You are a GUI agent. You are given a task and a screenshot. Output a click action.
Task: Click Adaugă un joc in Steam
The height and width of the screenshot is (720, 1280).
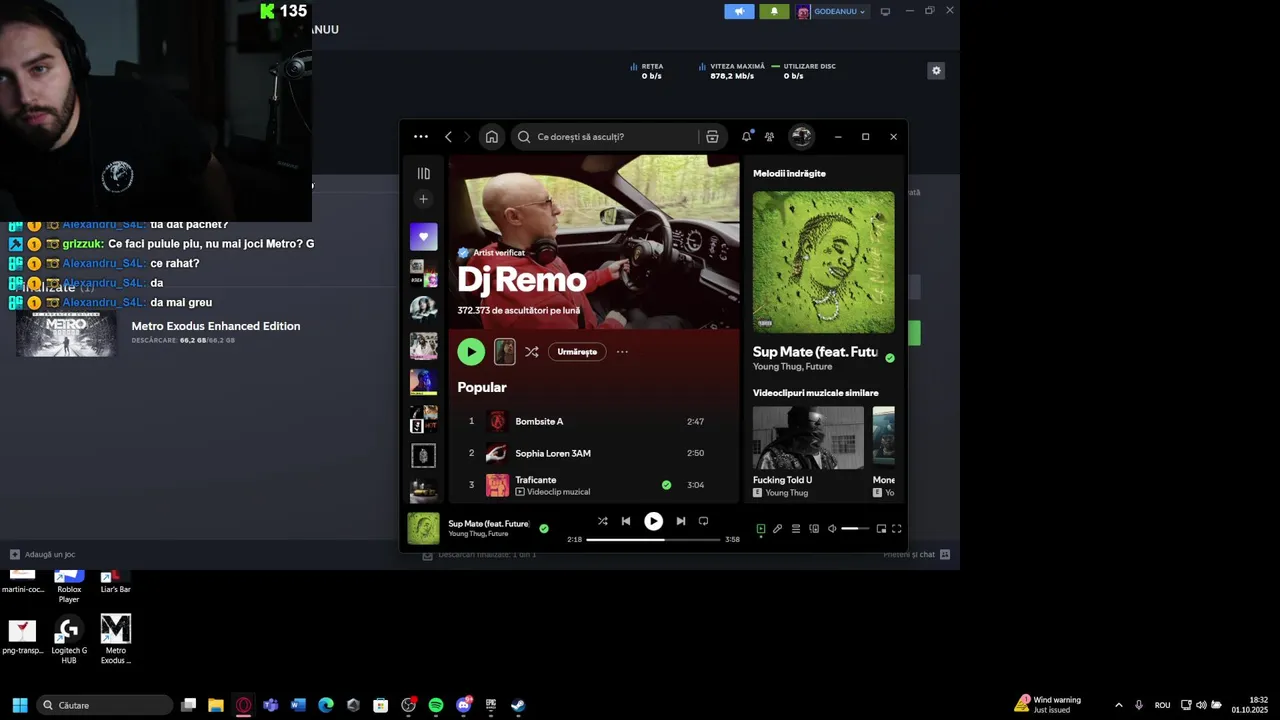tap(42, 554)
